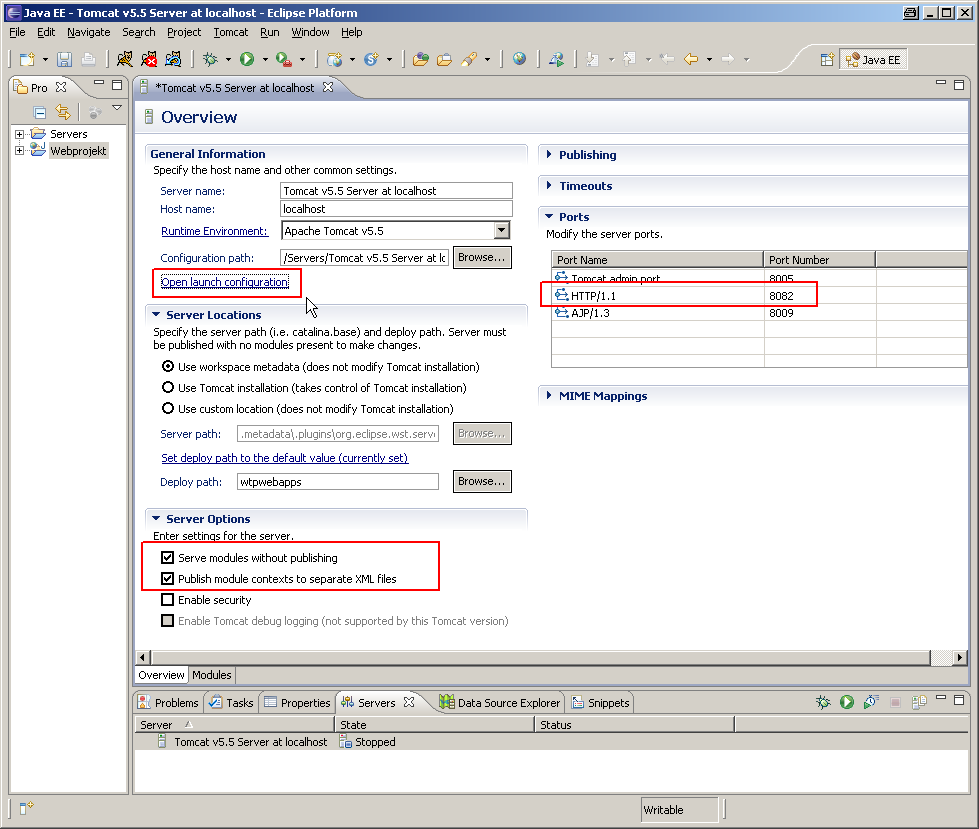This screenshot has width=979, height=829.
Task: Toggle Serve modules without publishing checkbox
Action: (x=167, y=557)
